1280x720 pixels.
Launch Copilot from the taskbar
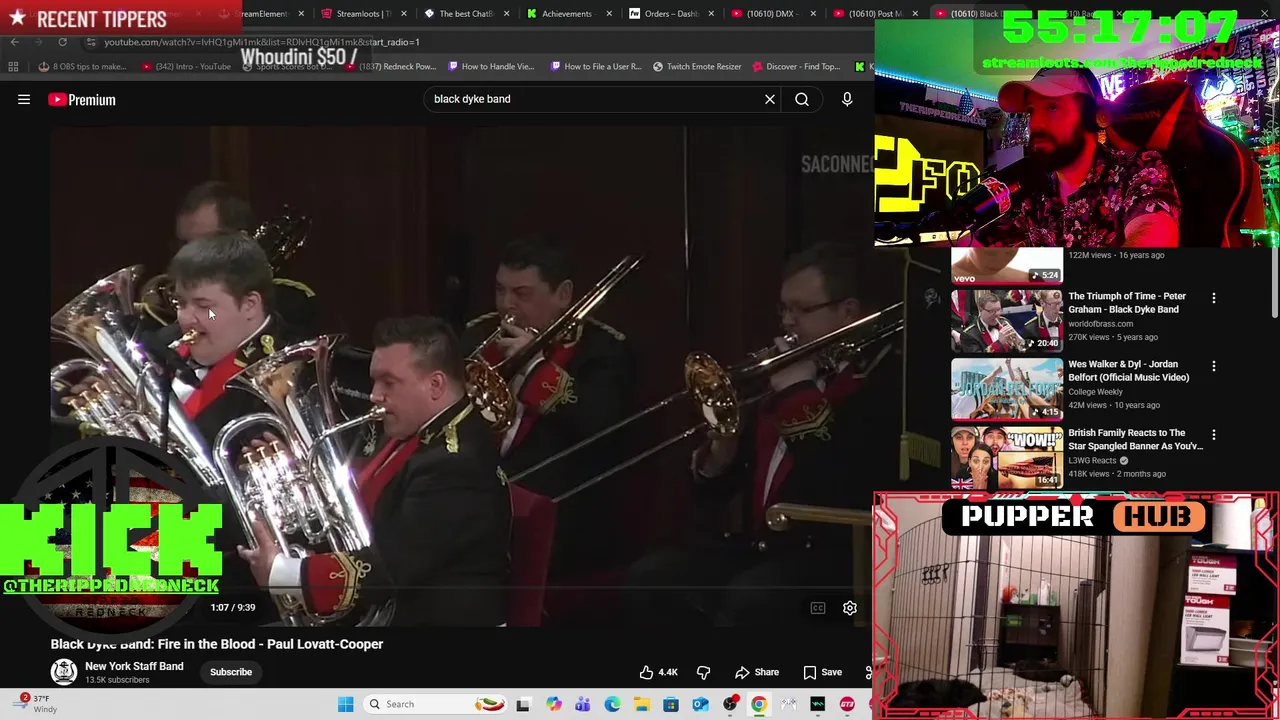pos(553,704)
